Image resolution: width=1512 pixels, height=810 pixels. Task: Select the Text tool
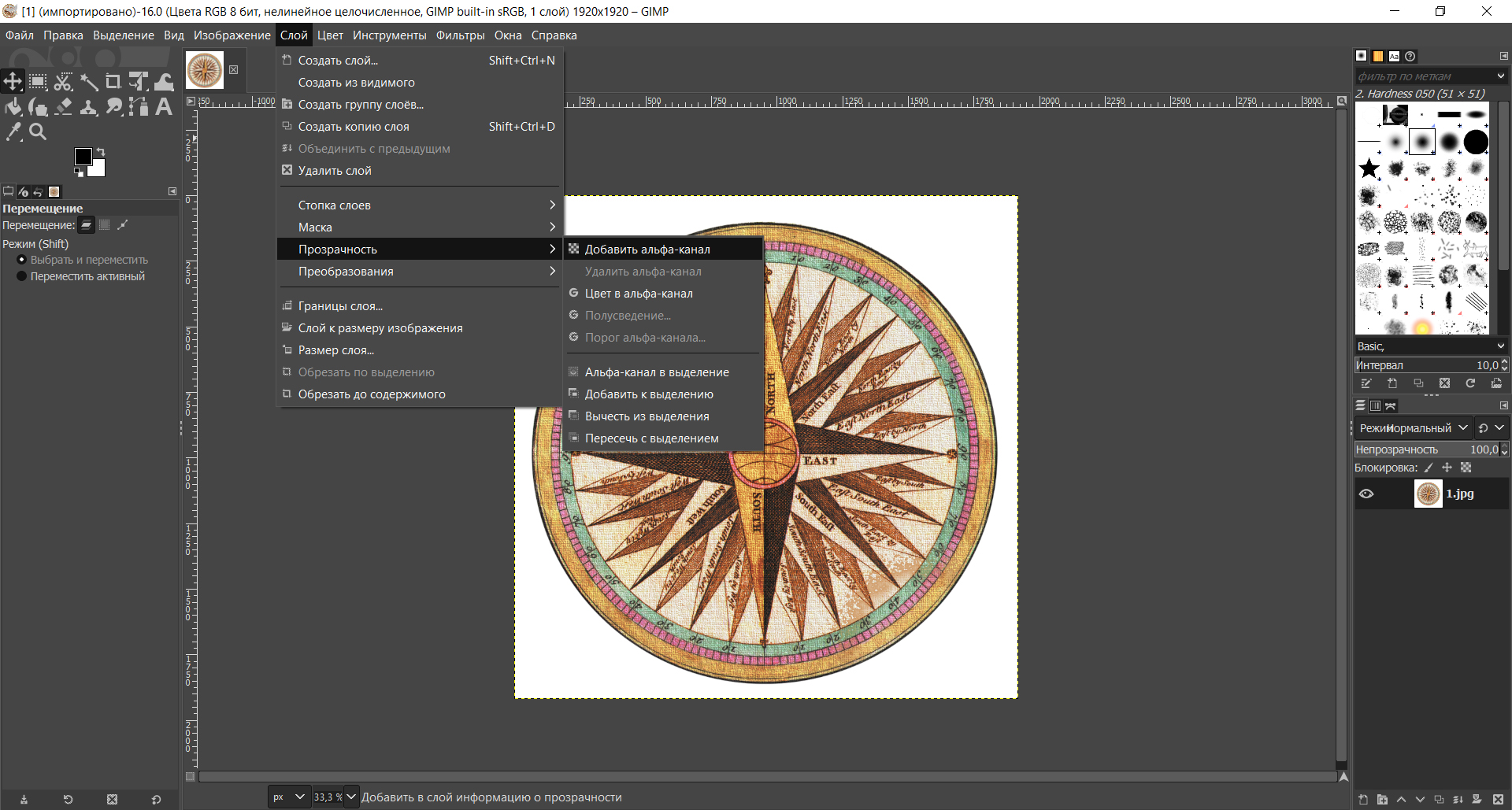pos(164,106)
